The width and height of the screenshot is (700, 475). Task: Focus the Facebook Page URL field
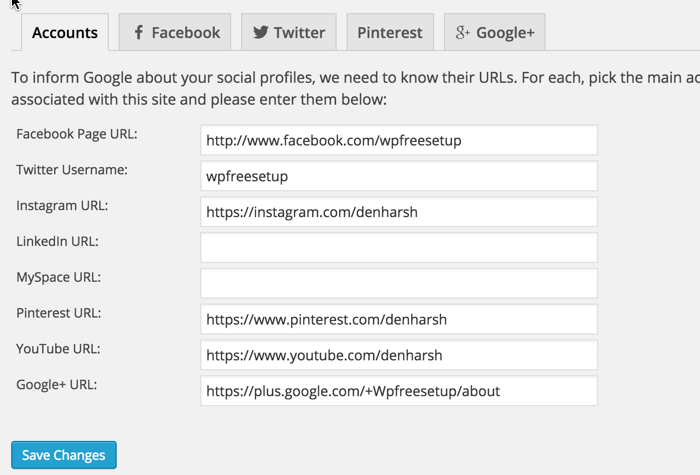(x=398, y=140)
